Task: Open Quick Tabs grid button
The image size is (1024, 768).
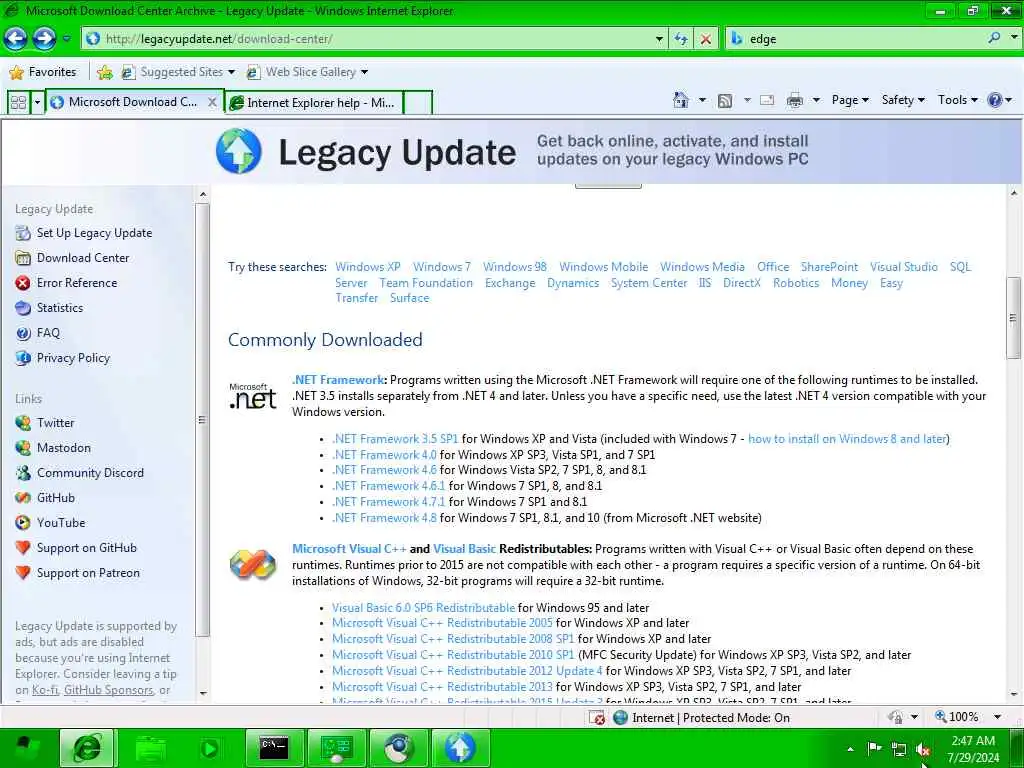Action: click(x=18, y=103)
